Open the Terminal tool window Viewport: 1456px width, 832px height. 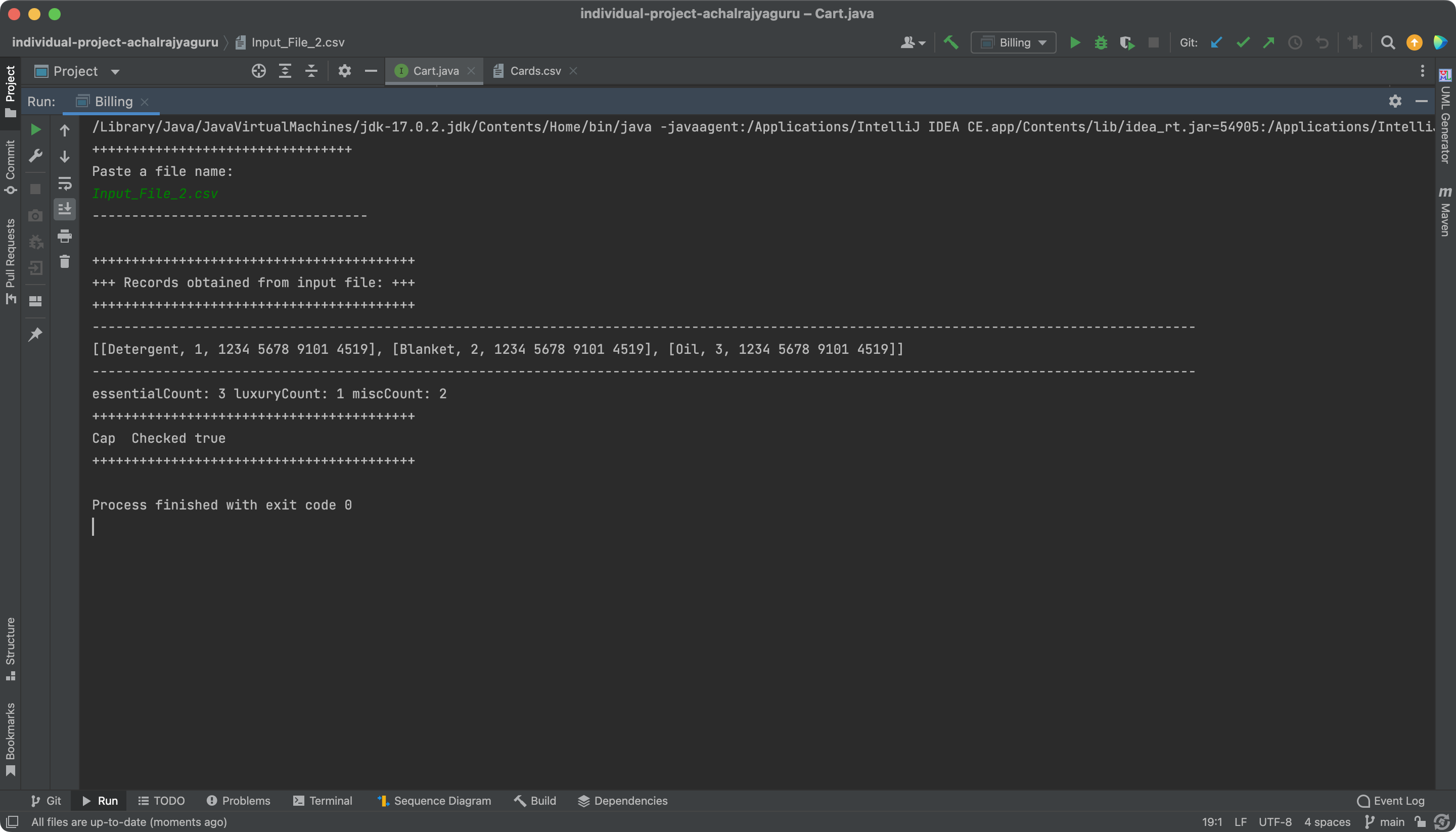(x=323, y=801)
